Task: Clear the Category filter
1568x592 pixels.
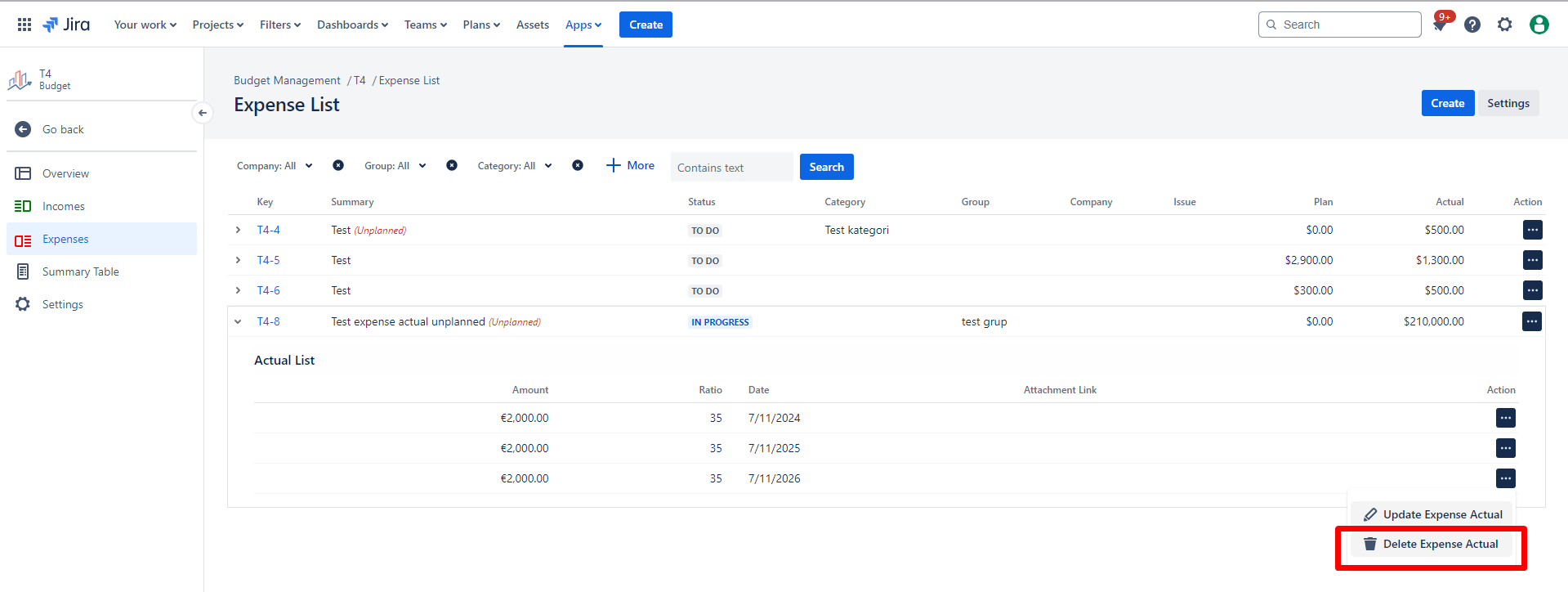Action: point(578,165)
